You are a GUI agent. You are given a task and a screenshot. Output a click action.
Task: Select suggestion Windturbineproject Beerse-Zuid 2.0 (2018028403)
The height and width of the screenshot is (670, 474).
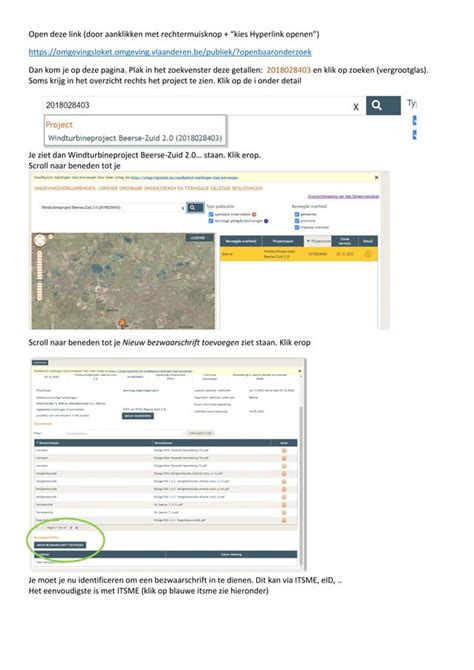(135, 138)
